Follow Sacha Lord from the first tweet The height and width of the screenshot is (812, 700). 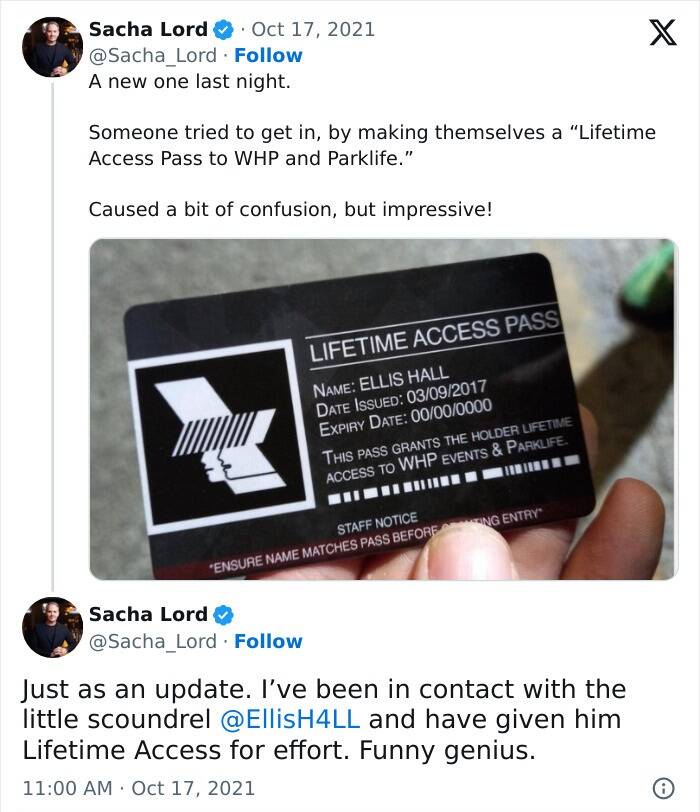pos(268,55)
